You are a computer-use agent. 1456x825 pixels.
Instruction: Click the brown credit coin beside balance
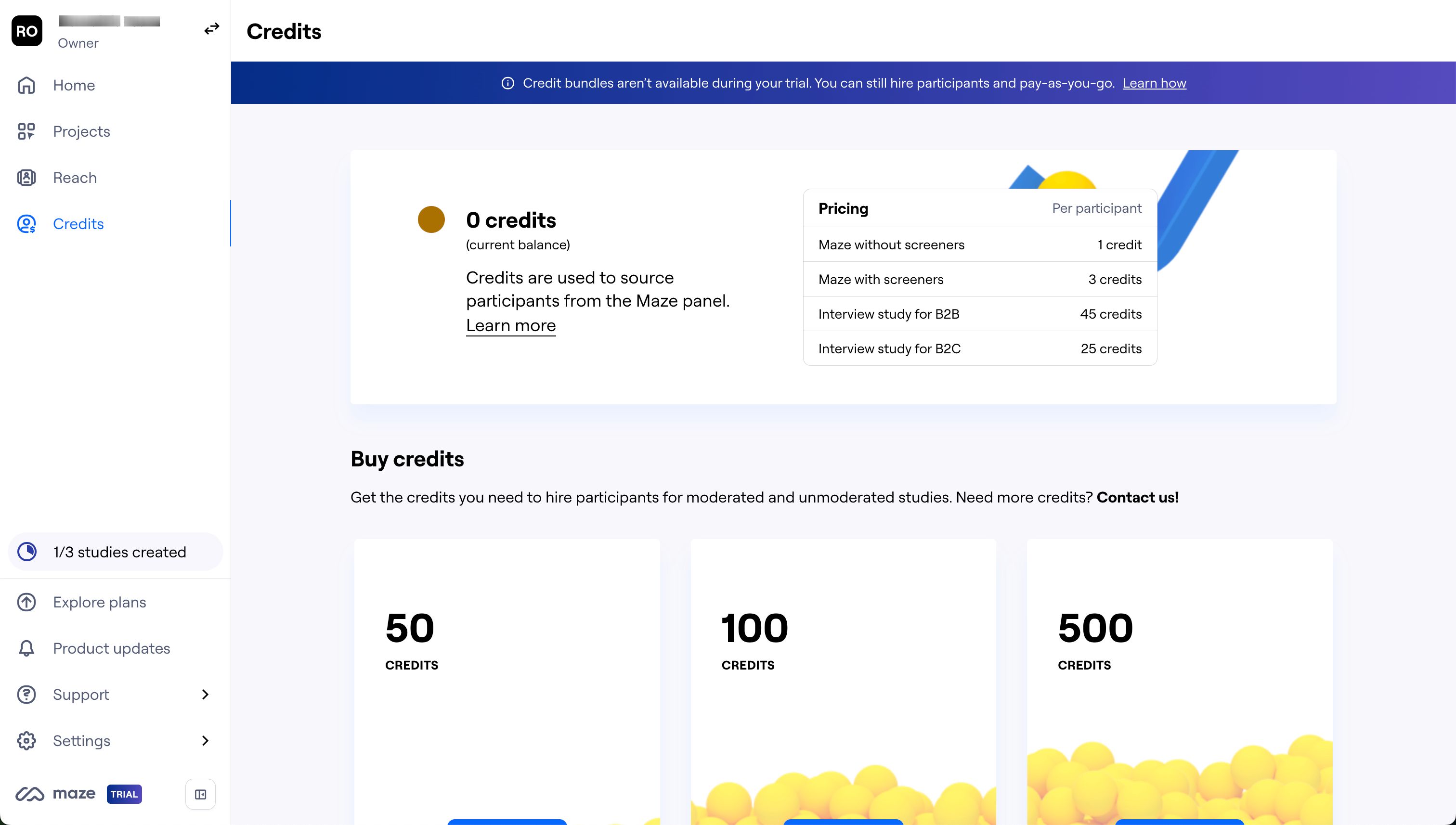pyautogui.click(x=431, y=219)
